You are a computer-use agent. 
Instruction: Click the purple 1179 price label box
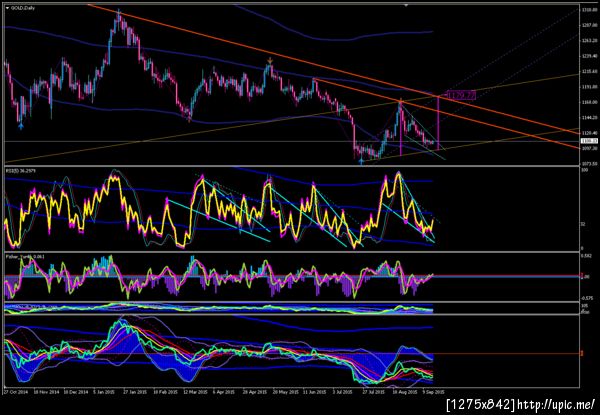point(461,94)
